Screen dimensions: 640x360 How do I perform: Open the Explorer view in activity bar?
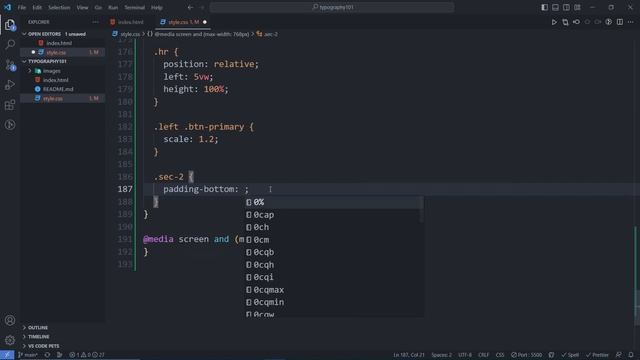(10, 25)
